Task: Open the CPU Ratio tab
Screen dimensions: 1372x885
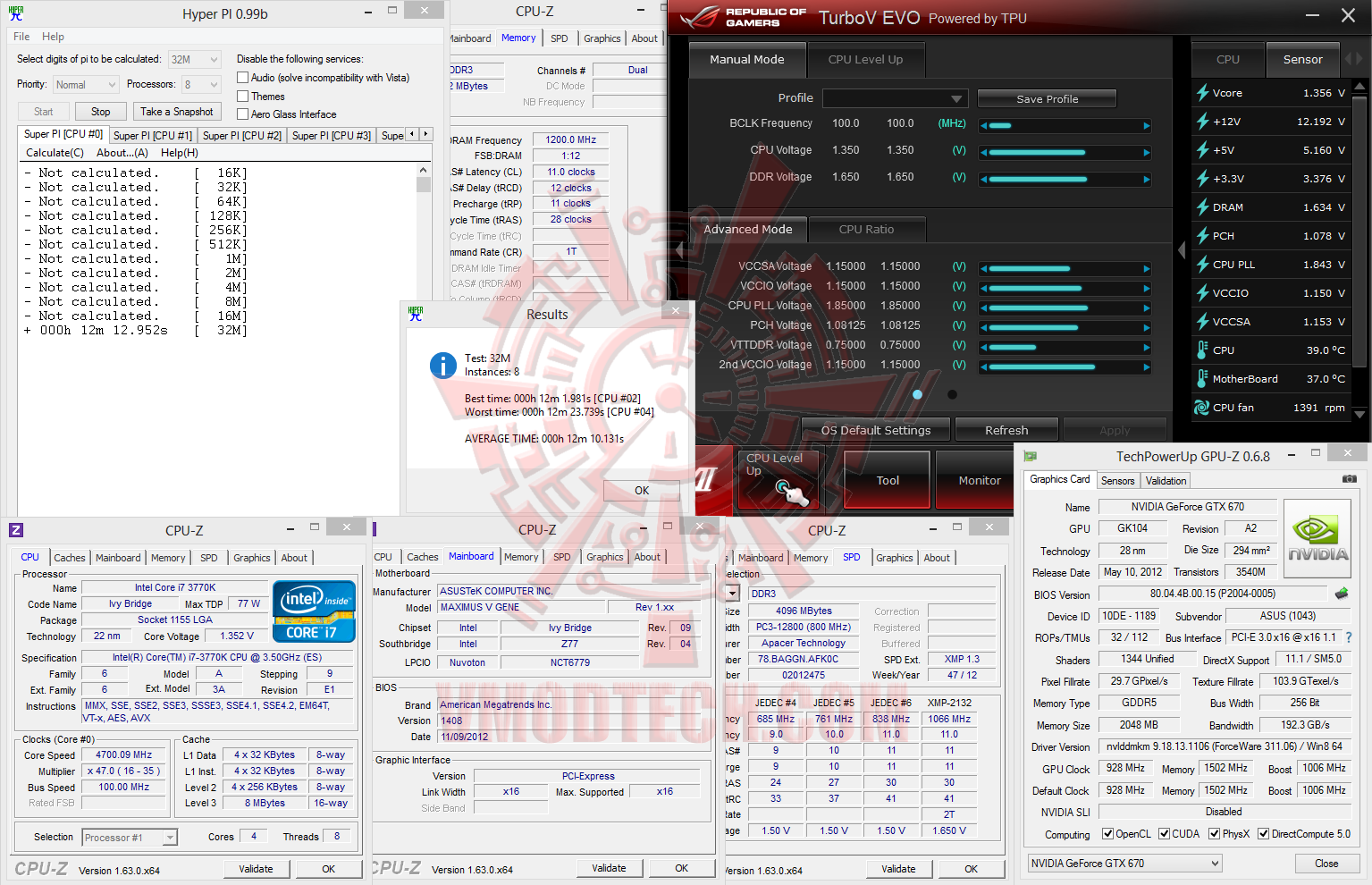Action: 866,230
